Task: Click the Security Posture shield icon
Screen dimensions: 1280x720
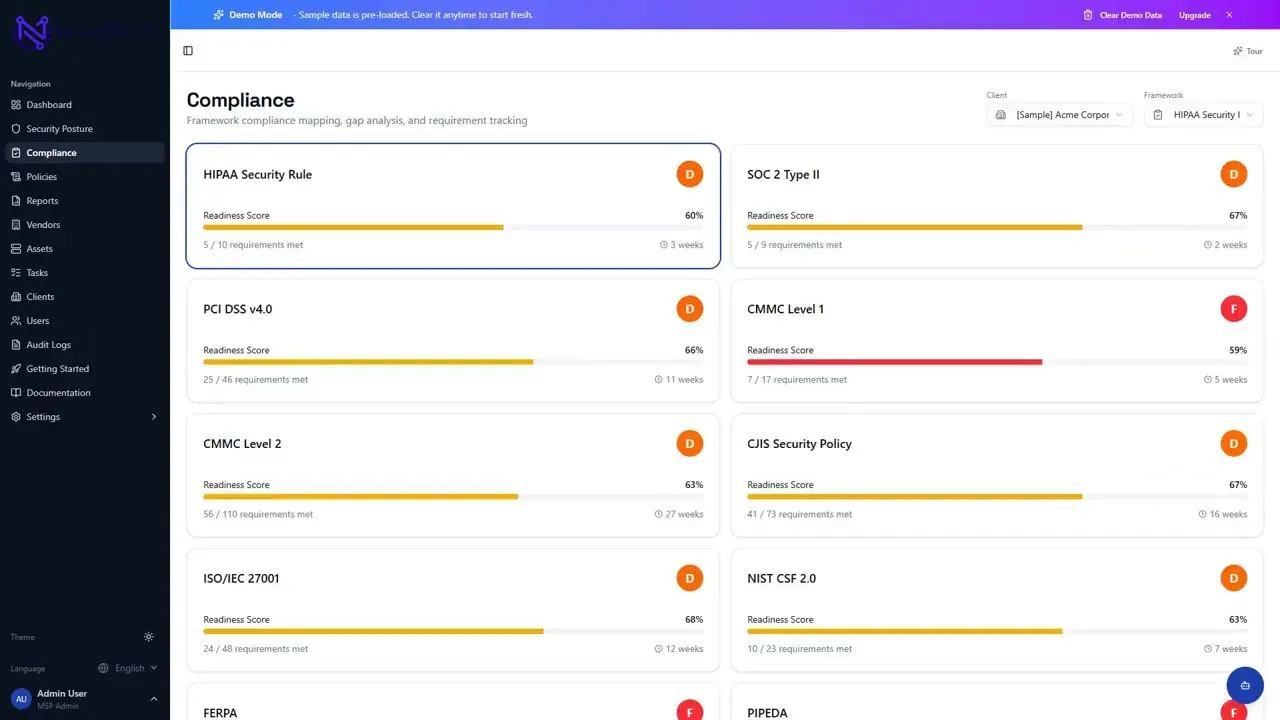Action: 16,129
